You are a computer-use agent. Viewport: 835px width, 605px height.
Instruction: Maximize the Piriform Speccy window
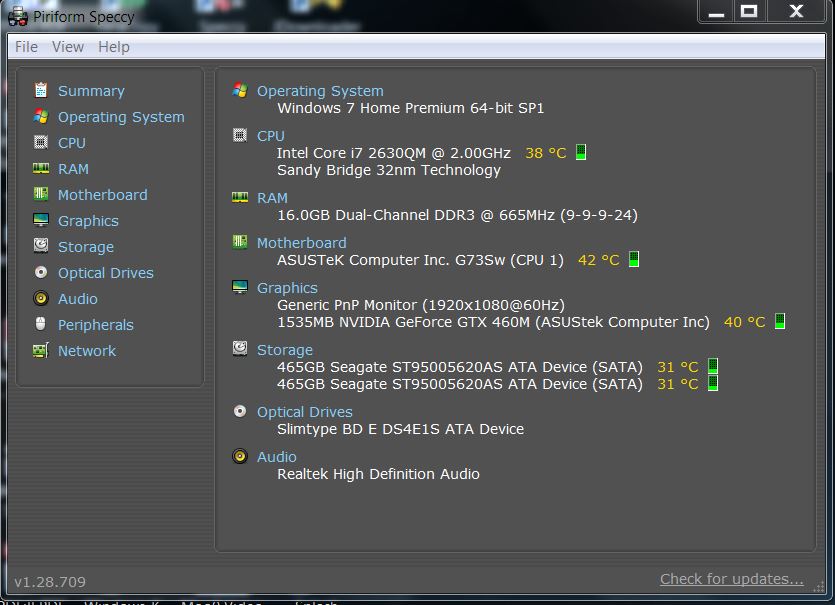point(749,11)
